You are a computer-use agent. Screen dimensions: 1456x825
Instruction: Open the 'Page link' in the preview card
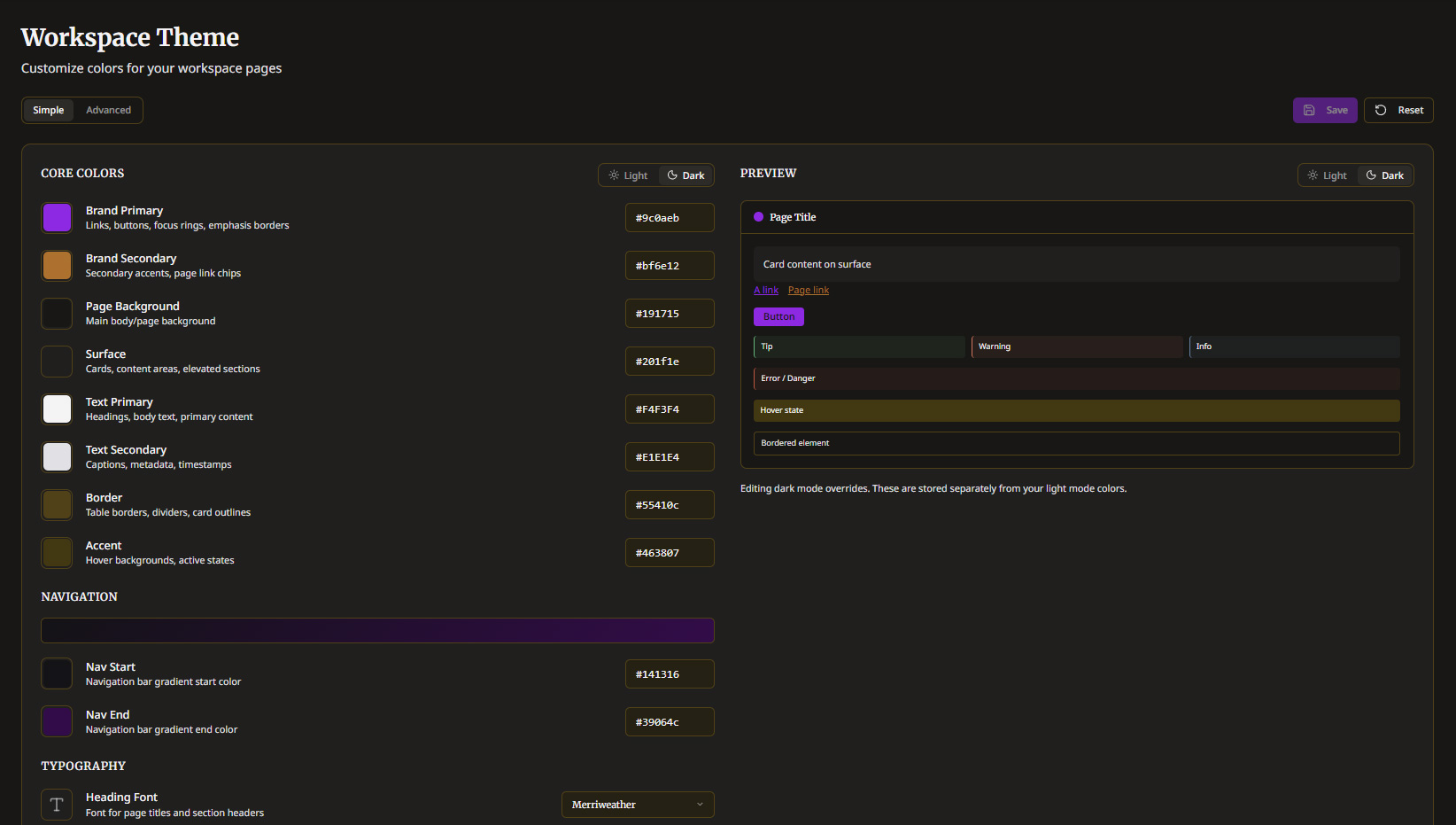click(x=807, y=290)
